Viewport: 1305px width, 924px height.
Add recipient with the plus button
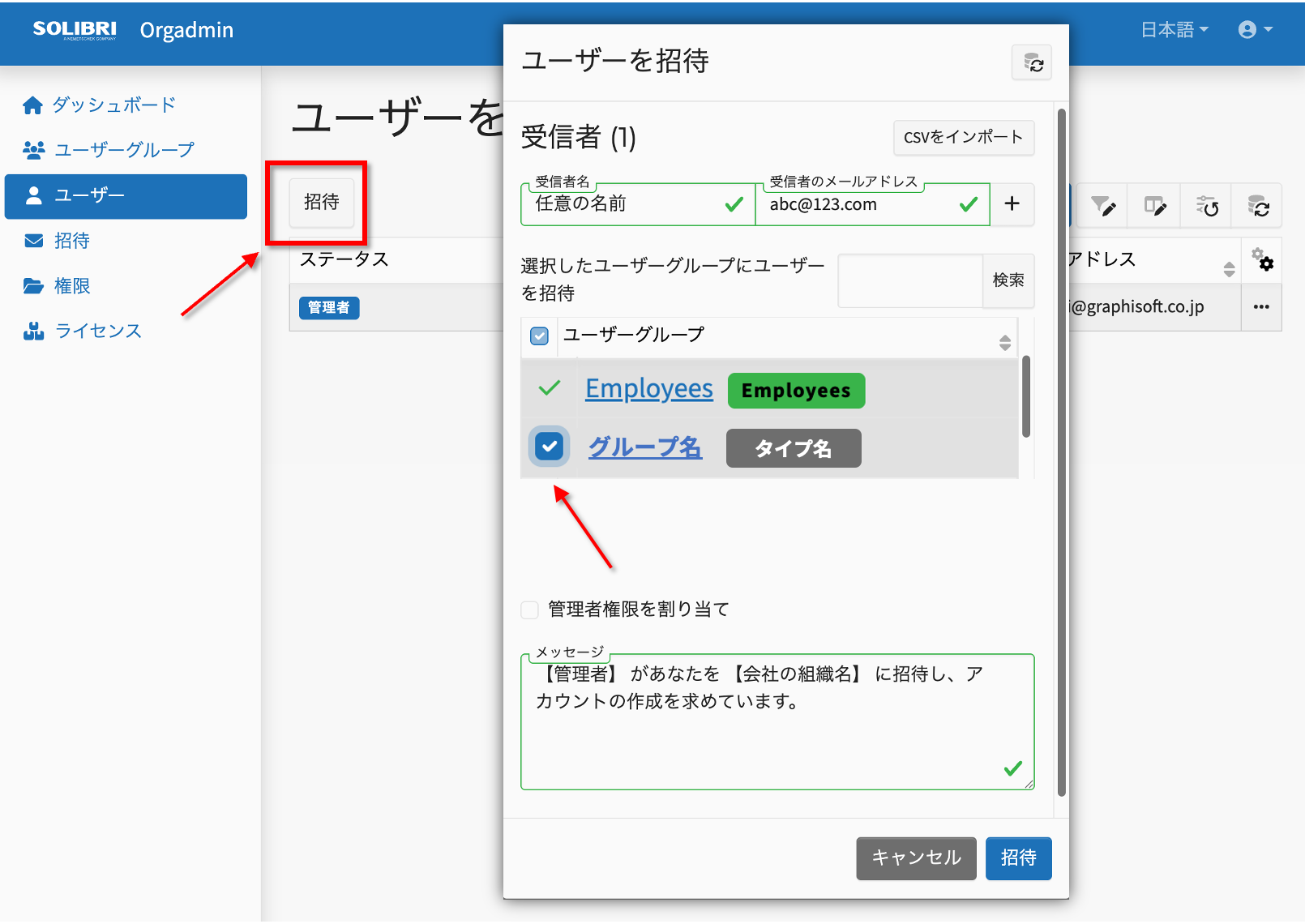click(x=1012, y=203)
